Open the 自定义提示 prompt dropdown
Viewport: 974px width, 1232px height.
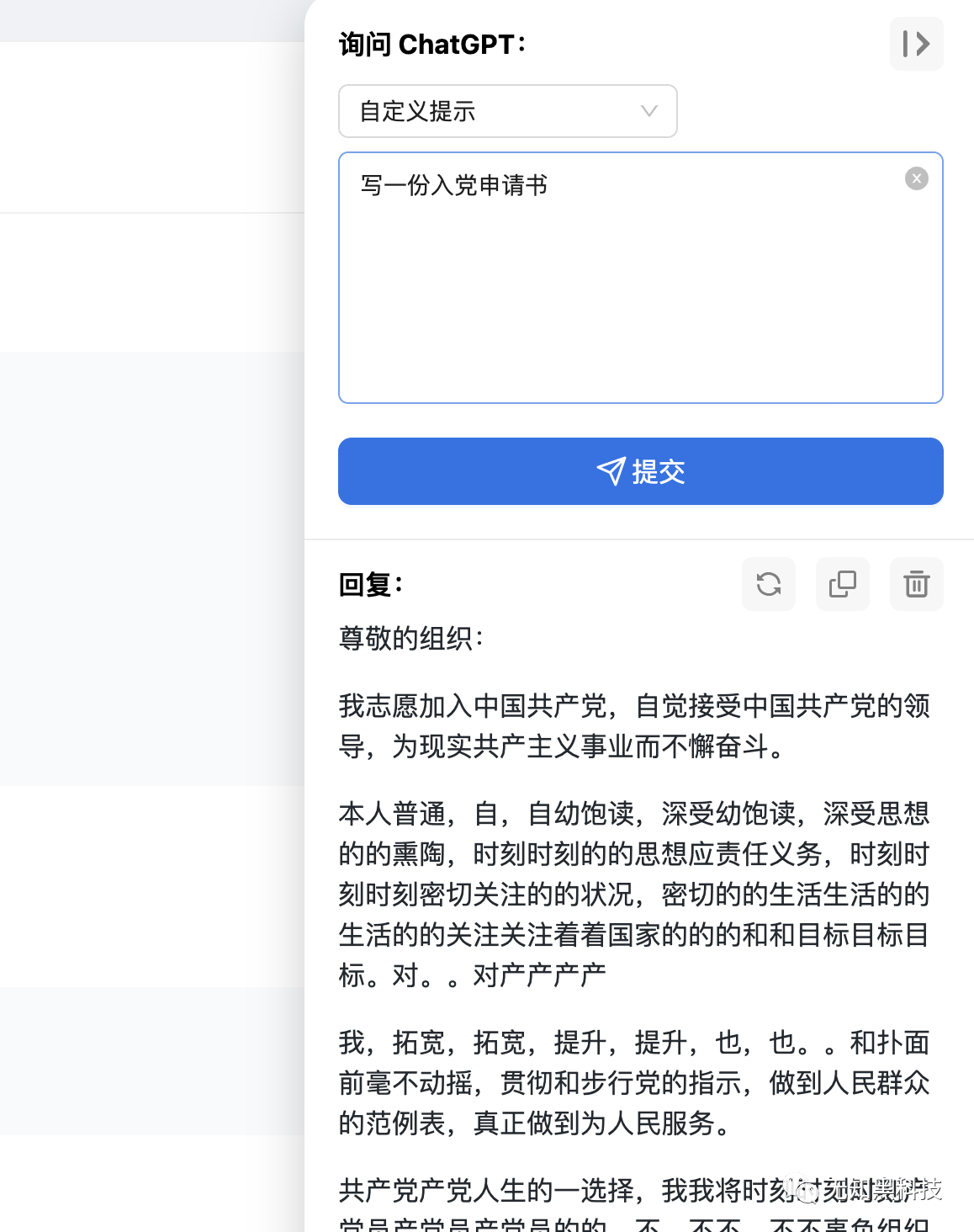[x=507, y=111]
